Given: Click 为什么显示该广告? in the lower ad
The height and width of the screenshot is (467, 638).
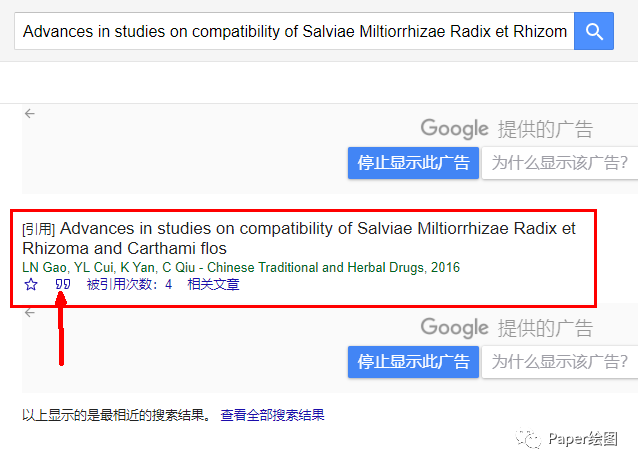Looking at the screenshot, I should tap(560, 362).
